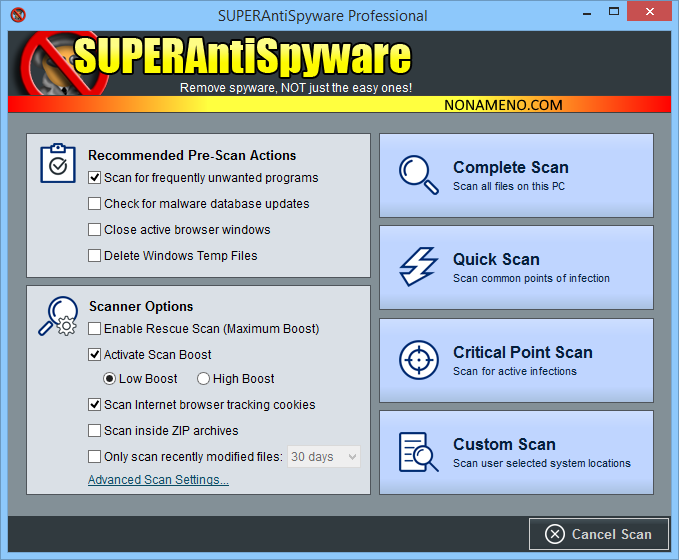Start the Quick Scan
679x560 pixels.
click(516, 268)
